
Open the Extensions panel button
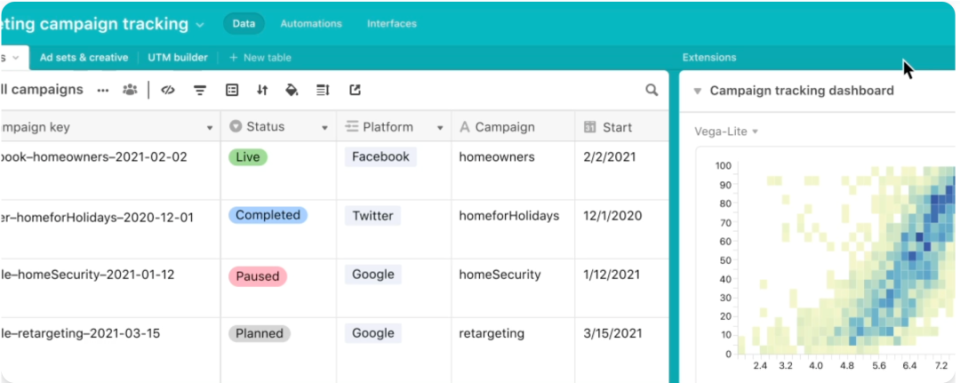(x=709, y=58)
